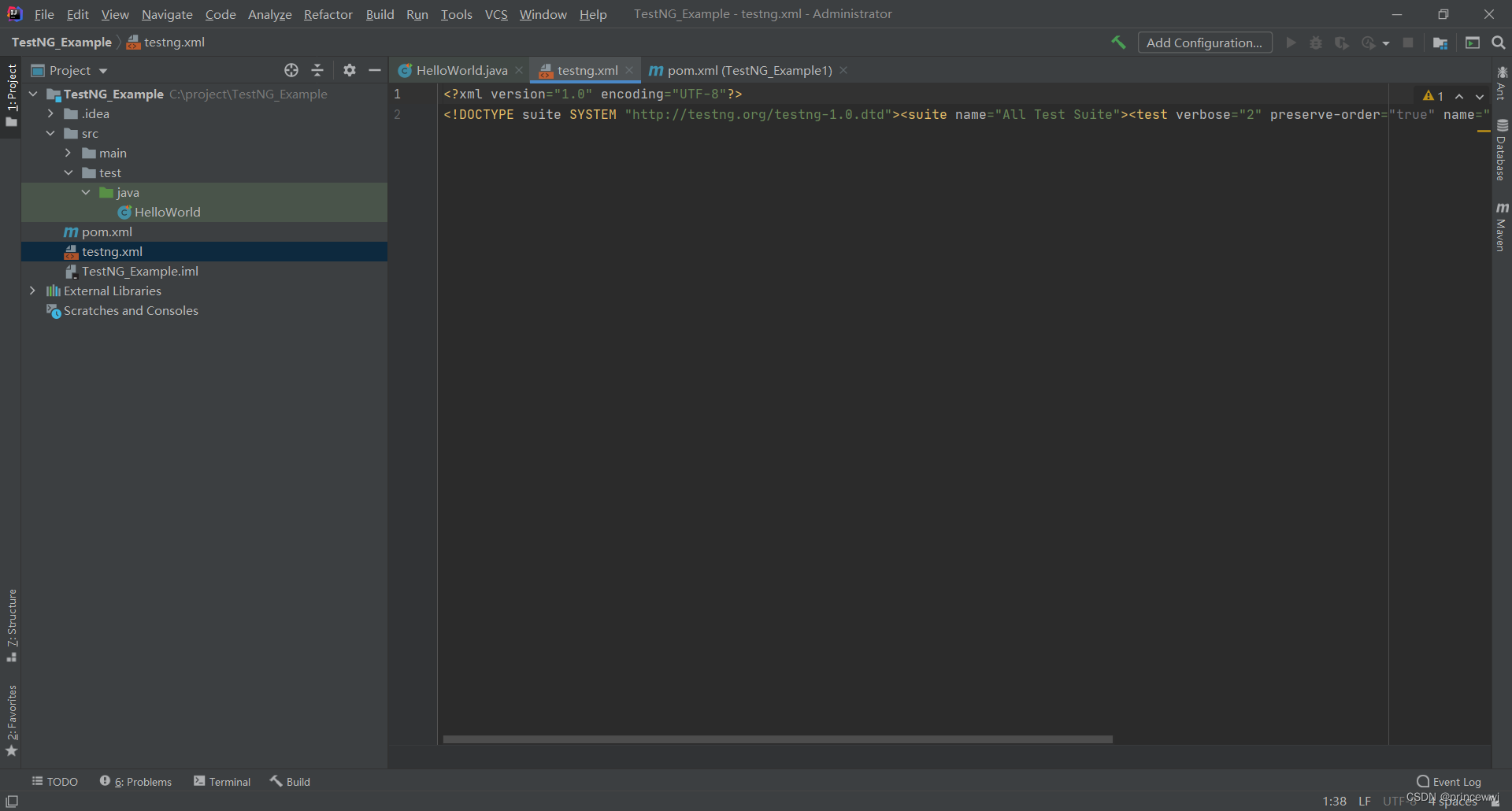
Task: Open the Ant tool window
Action: coord(1502,83)
